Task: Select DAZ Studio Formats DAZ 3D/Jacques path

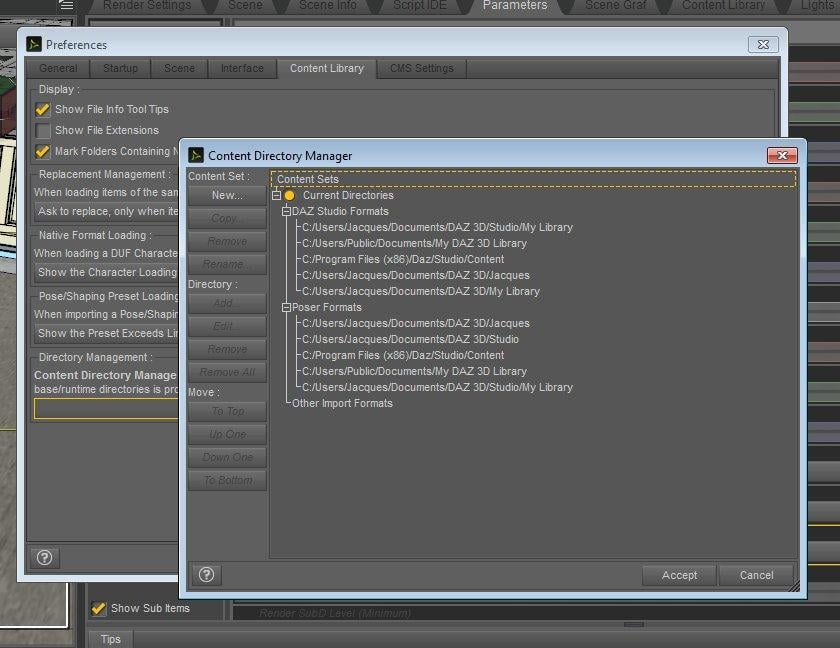Action: click(416, 275)
